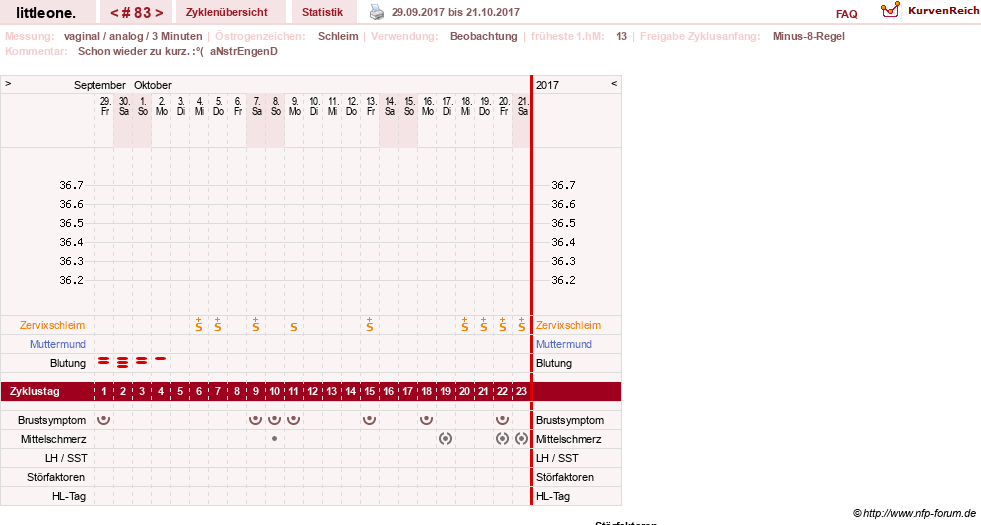The image size is (981, 525).
Task: Click the Zyklustag row header
Action: tap(34, 392)
